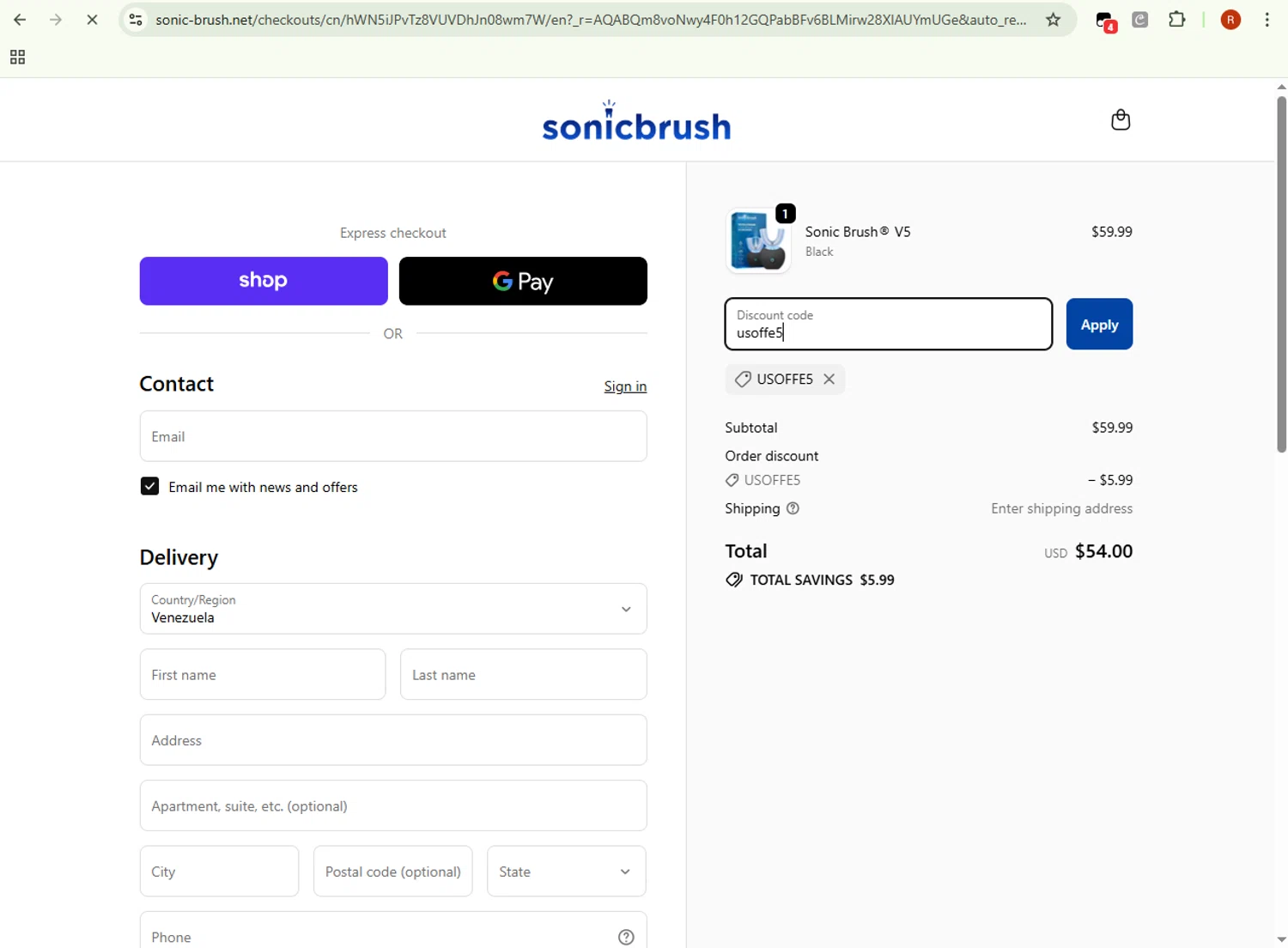Screen dimensions: 1288x948
Task: Click the 'Subtotal' label
Action: coord(751,428)
